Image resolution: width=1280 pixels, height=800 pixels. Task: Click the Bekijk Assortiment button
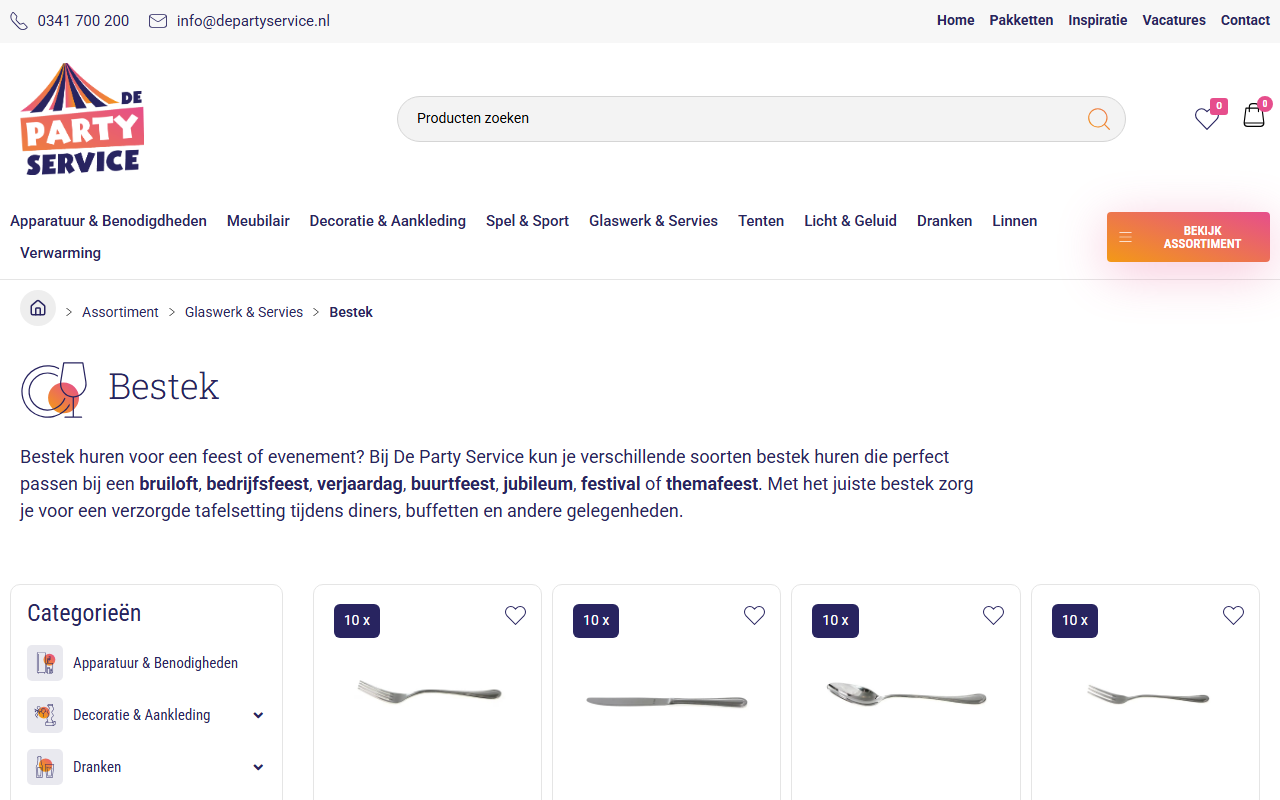1188,237
